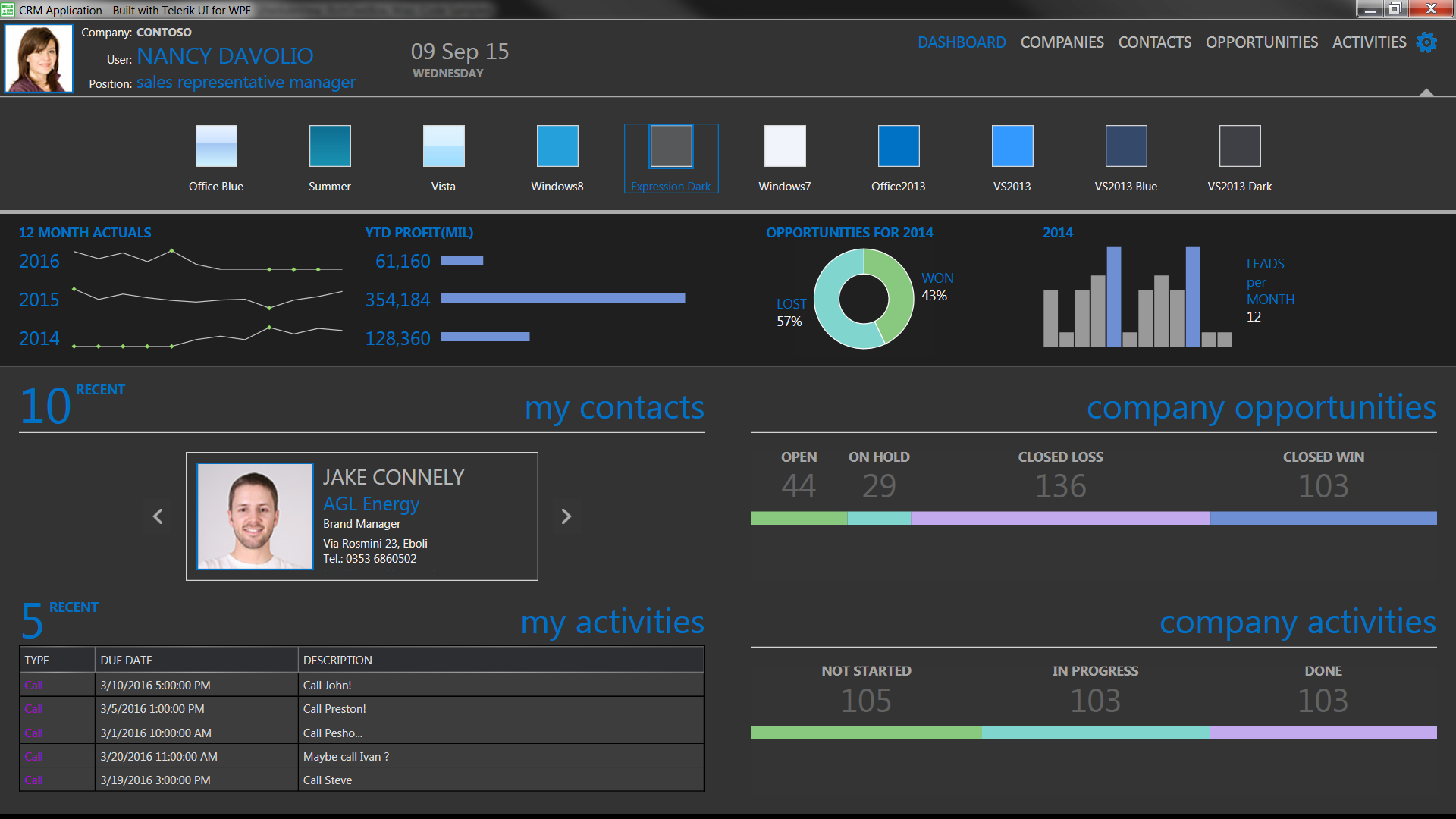
Task: Open the COMPANIES tab
Action: (1062, 42)
